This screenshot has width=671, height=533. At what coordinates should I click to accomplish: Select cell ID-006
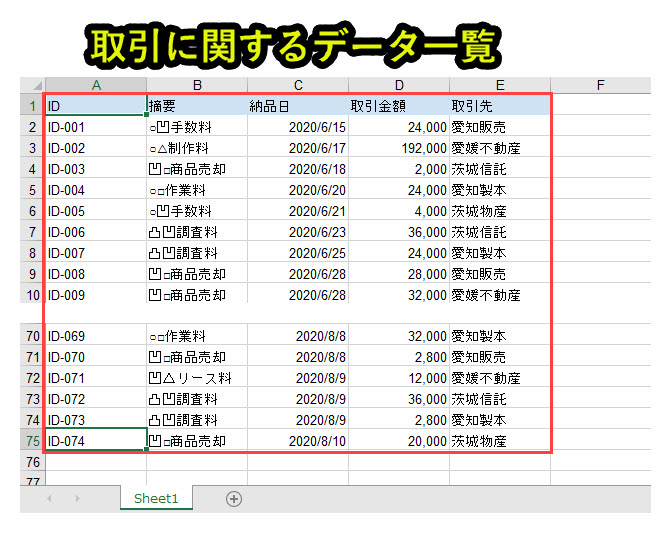tap(96, 231)
